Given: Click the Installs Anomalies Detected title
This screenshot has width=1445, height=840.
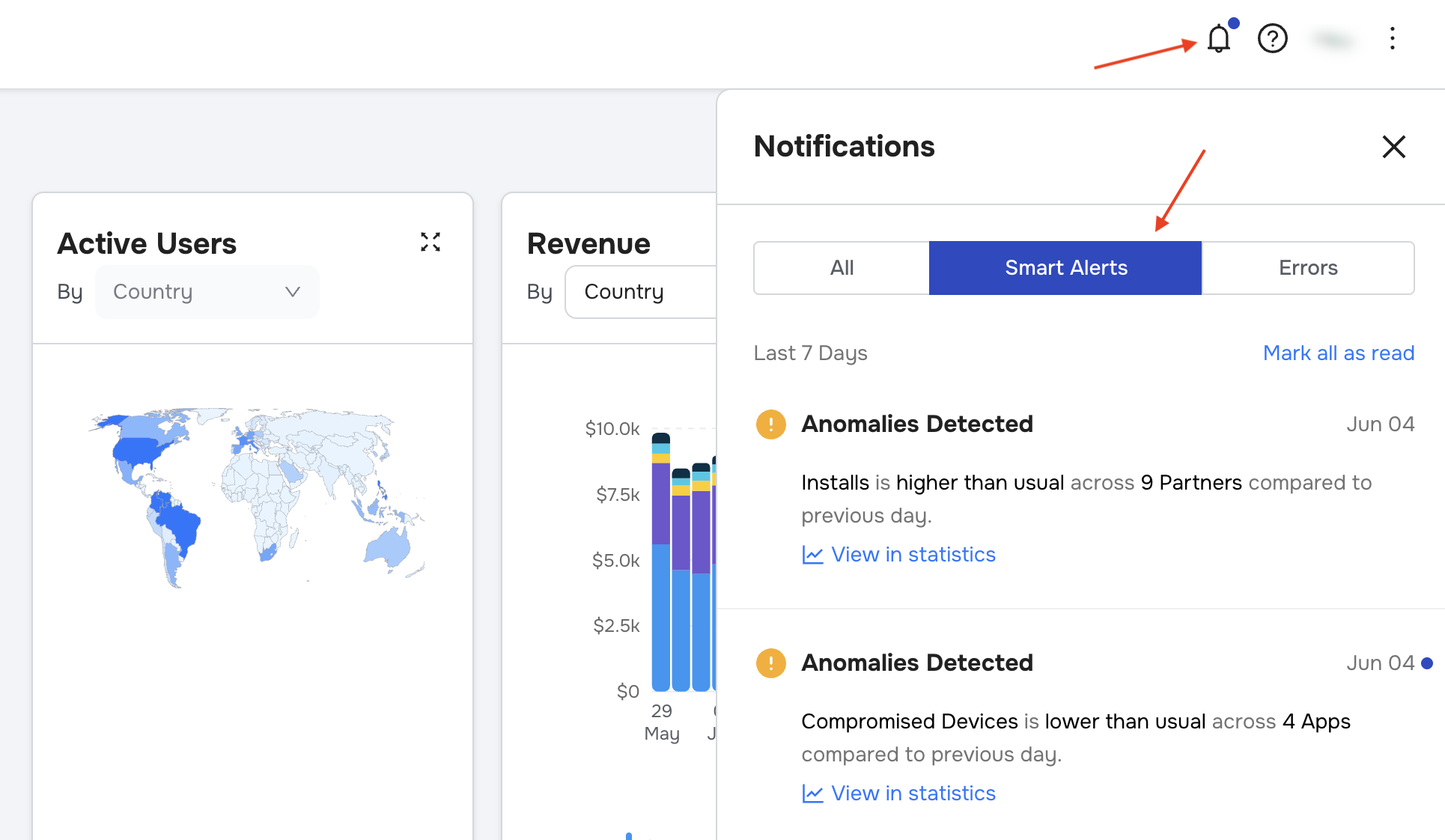Looking at the screenshot, I should (917, 424).
